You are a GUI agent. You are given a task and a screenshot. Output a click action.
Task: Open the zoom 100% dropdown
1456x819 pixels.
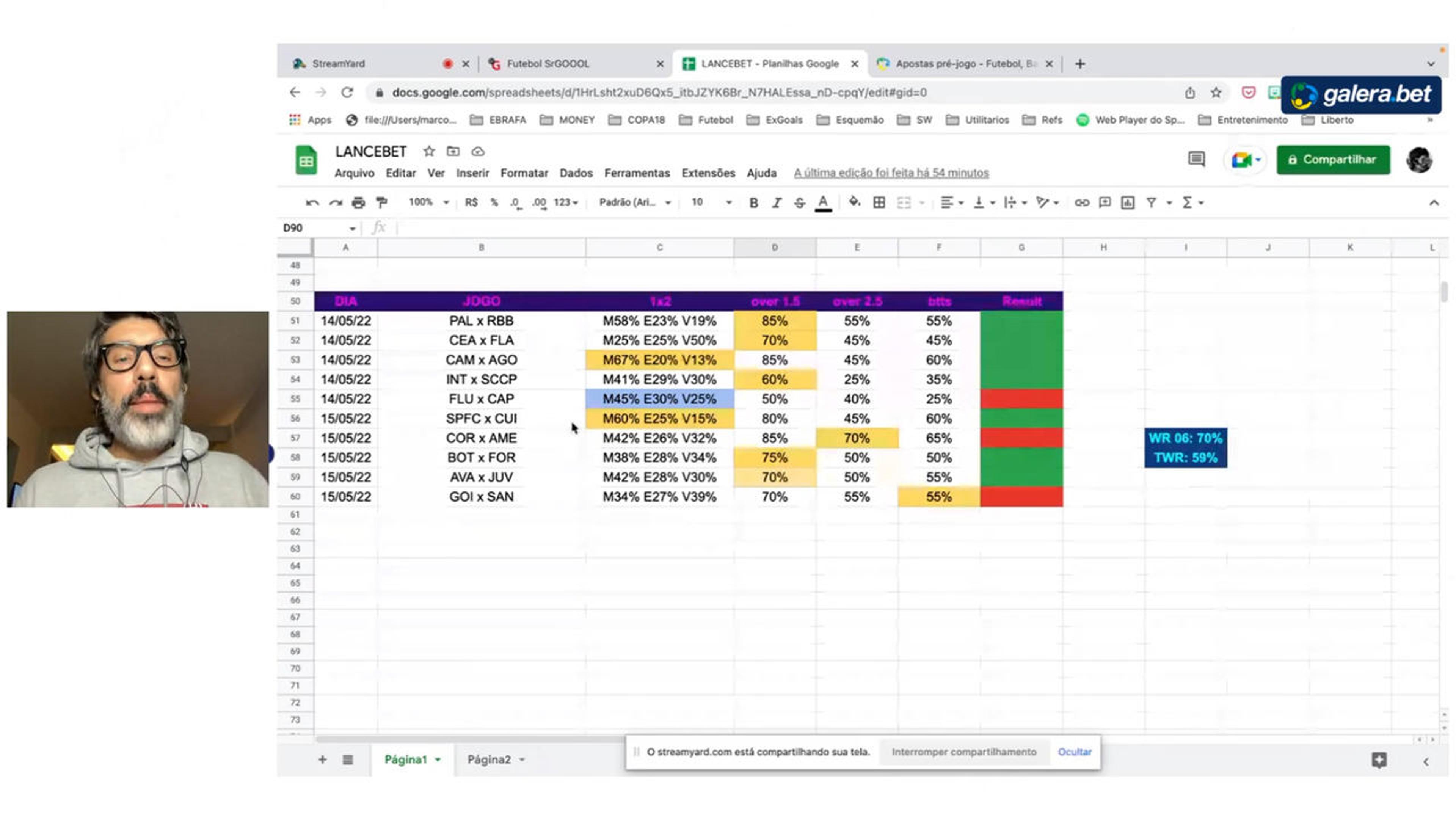[x=428, y=202]
